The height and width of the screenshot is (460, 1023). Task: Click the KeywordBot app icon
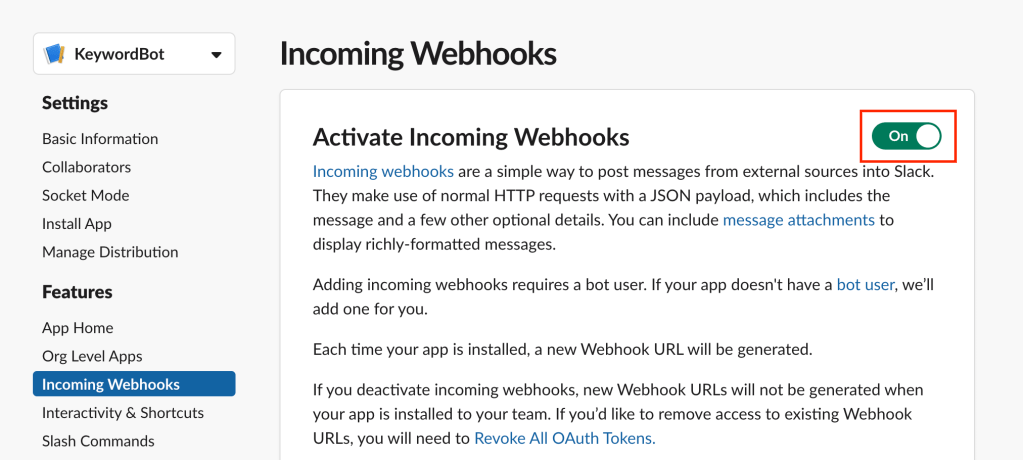tap(55, 54)
